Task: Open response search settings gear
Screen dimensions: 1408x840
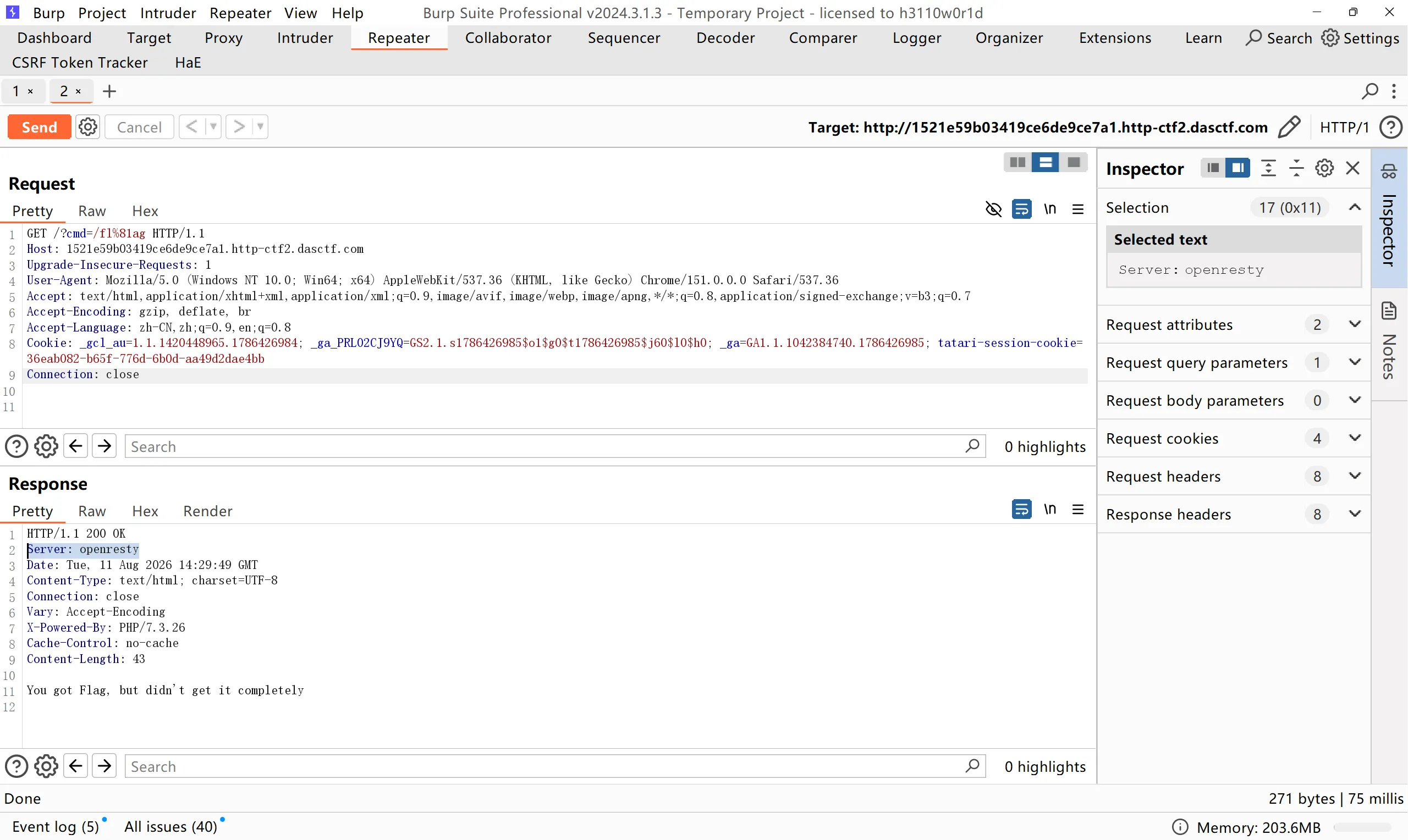Action: [x=46, y=766]
